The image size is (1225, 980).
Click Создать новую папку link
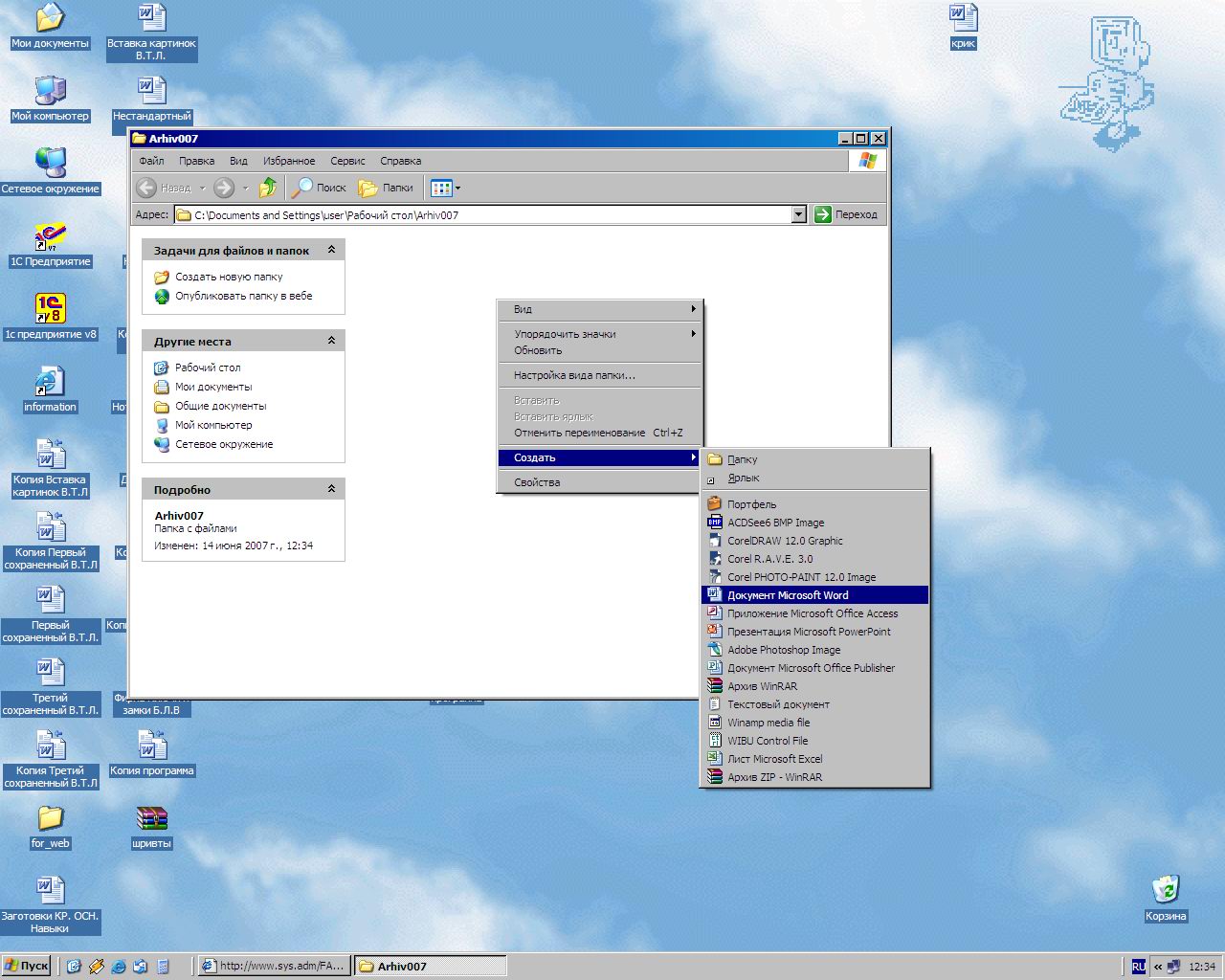pyautogui.click(x=229, y=277)
